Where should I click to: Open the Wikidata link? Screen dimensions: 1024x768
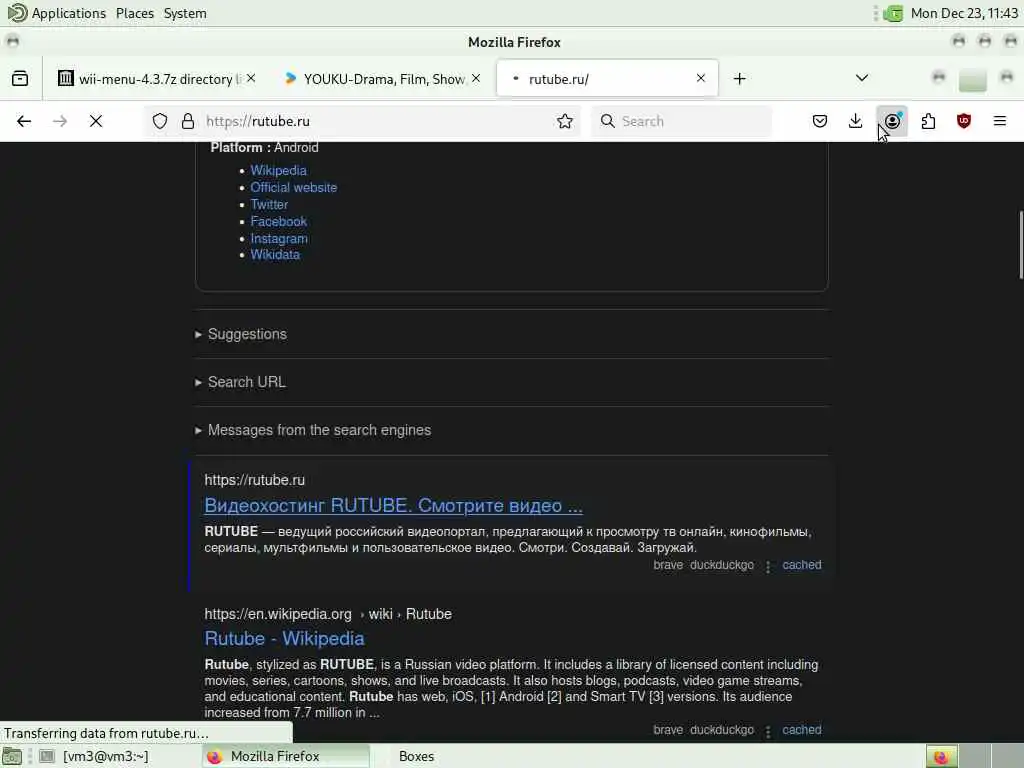pyautogui.click(x=275, y=255)
